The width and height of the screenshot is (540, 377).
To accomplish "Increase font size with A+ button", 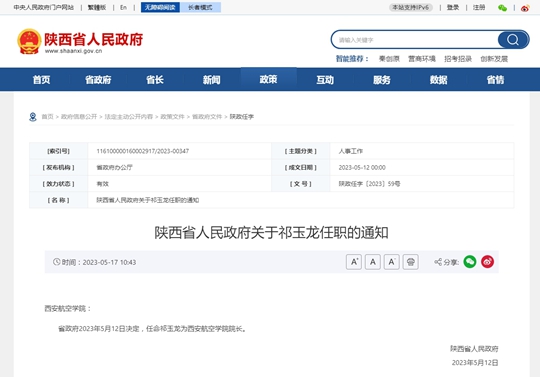I will tap(354, 262).
